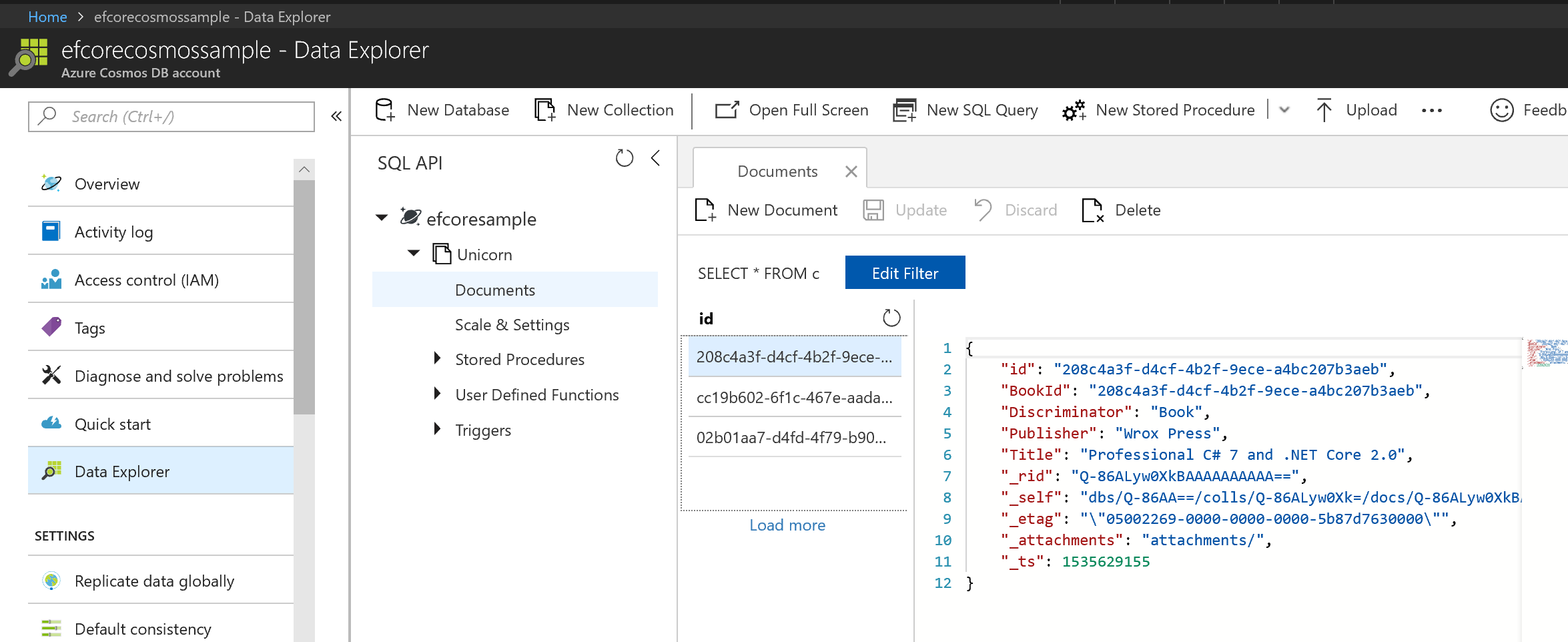1568x642 pixels.
Task: Click the Discard undo icon
Action: click(983, 210)
